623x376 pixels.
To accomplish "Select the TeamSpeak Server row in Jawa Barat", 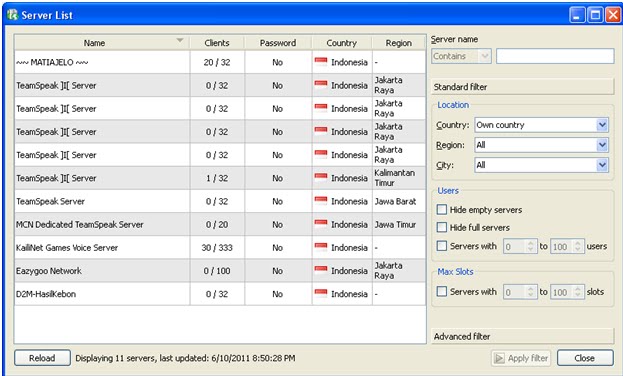I will click(x=220, y=201).
